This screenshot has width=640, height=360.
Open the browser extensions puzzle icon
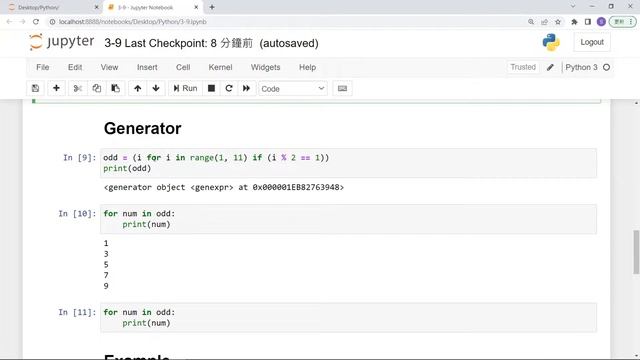(574, 22)
